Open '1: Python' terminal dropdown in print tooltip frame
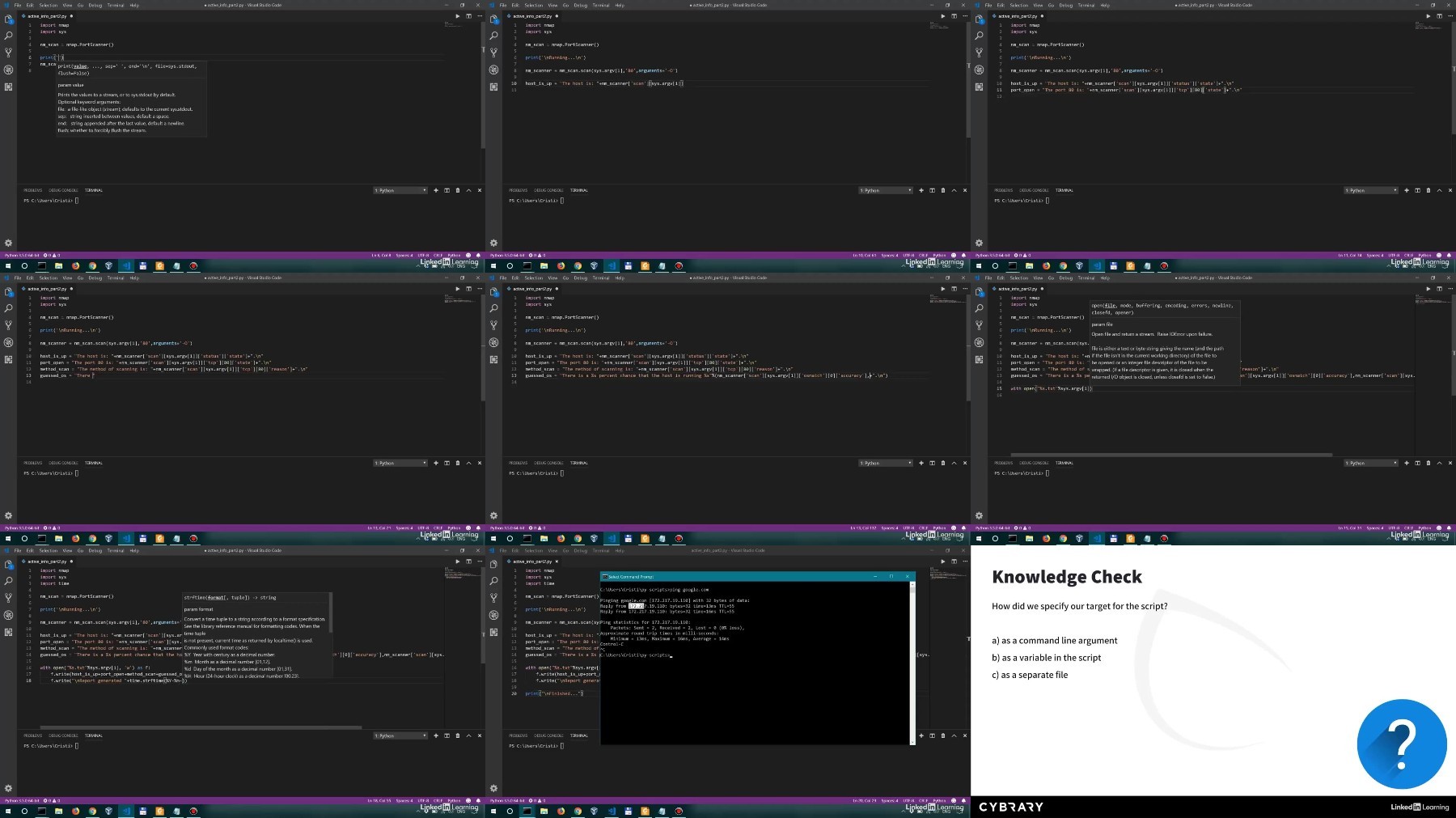1456x818 pixels. pyautogui.click(x=400, y=190)
